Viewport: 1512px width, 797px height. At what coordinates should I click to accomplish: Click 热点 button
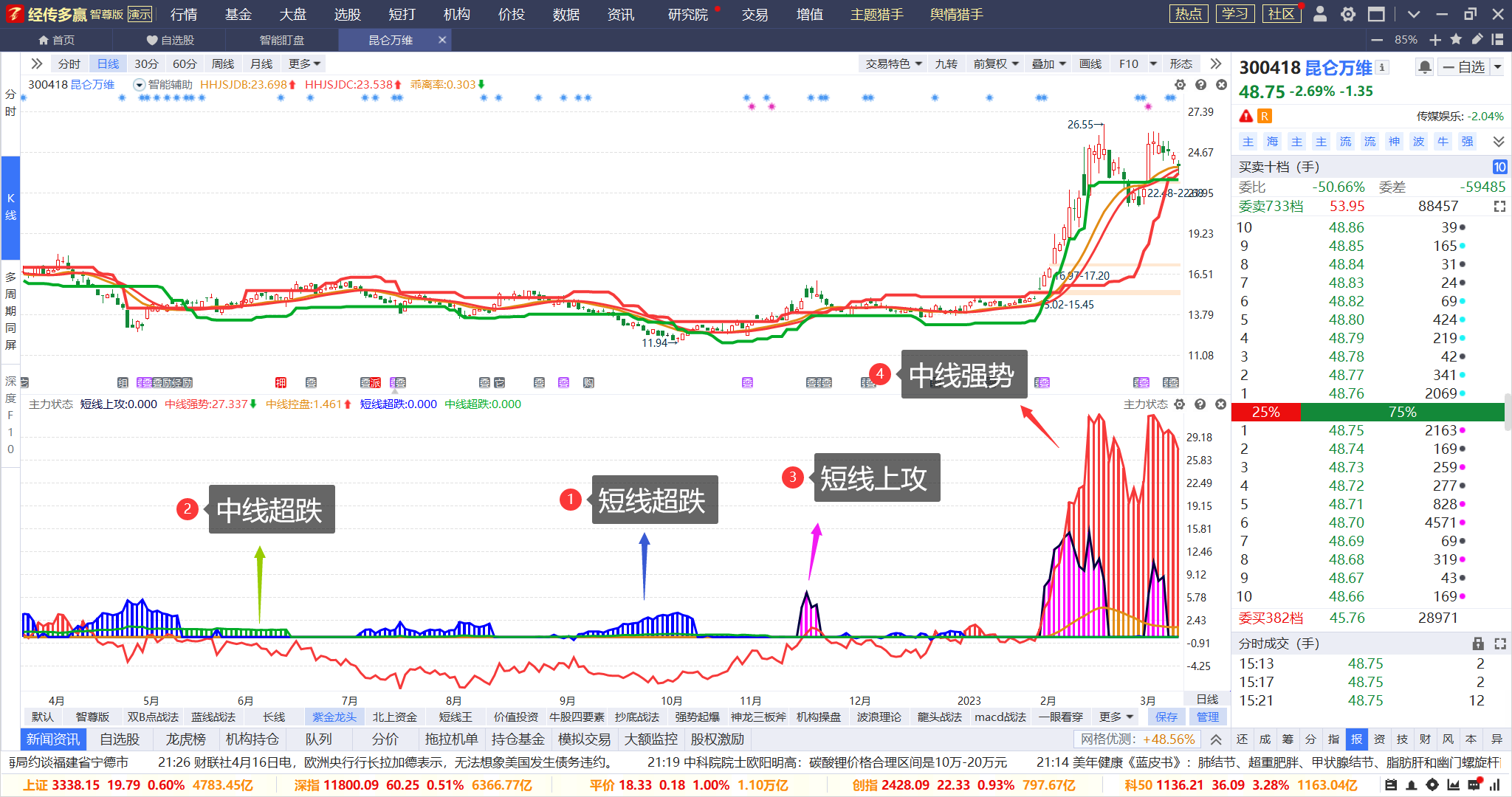tap(1189, 14)
